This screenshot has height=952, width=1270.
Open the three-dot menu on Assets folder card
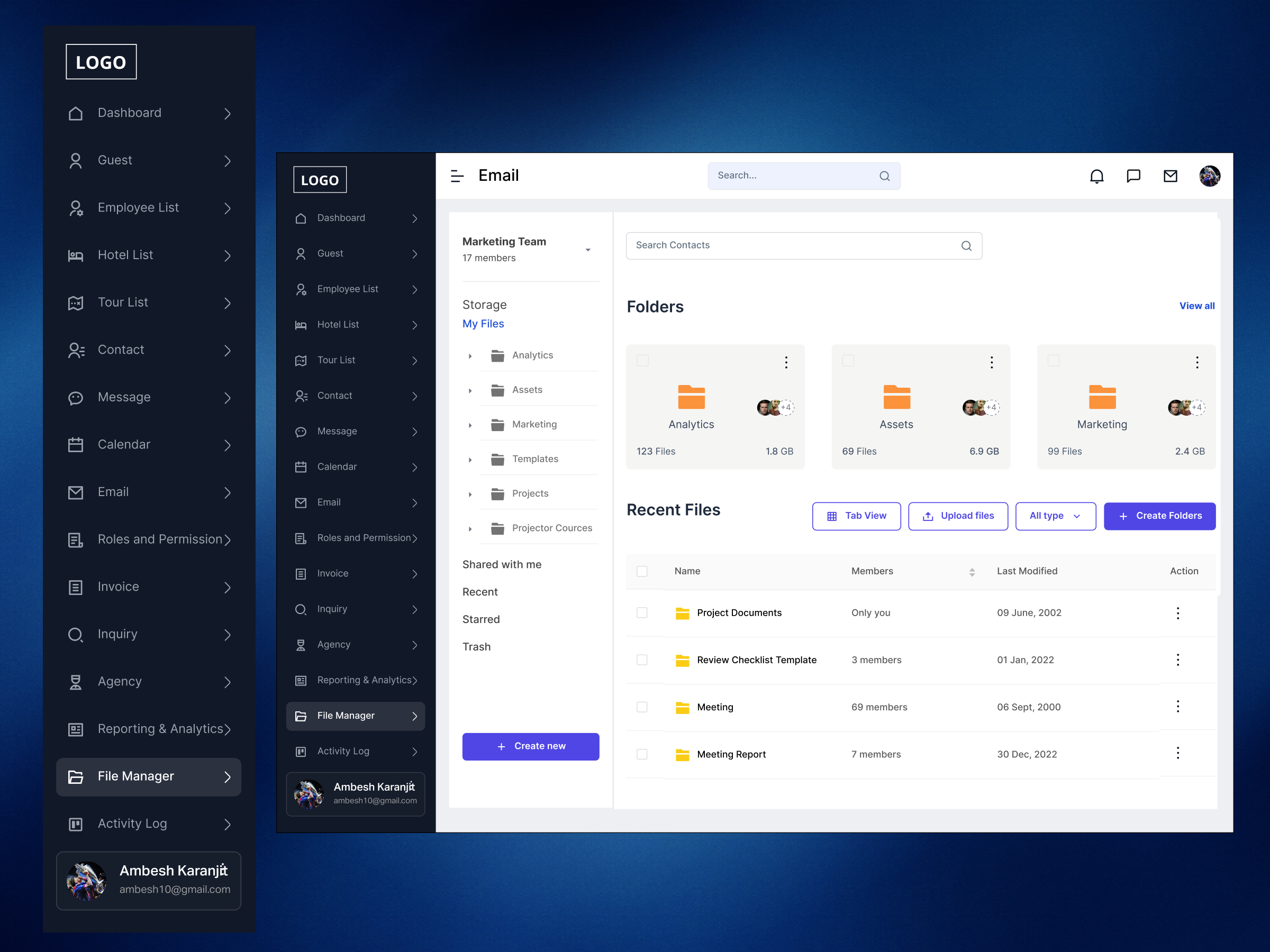point(992,362)
